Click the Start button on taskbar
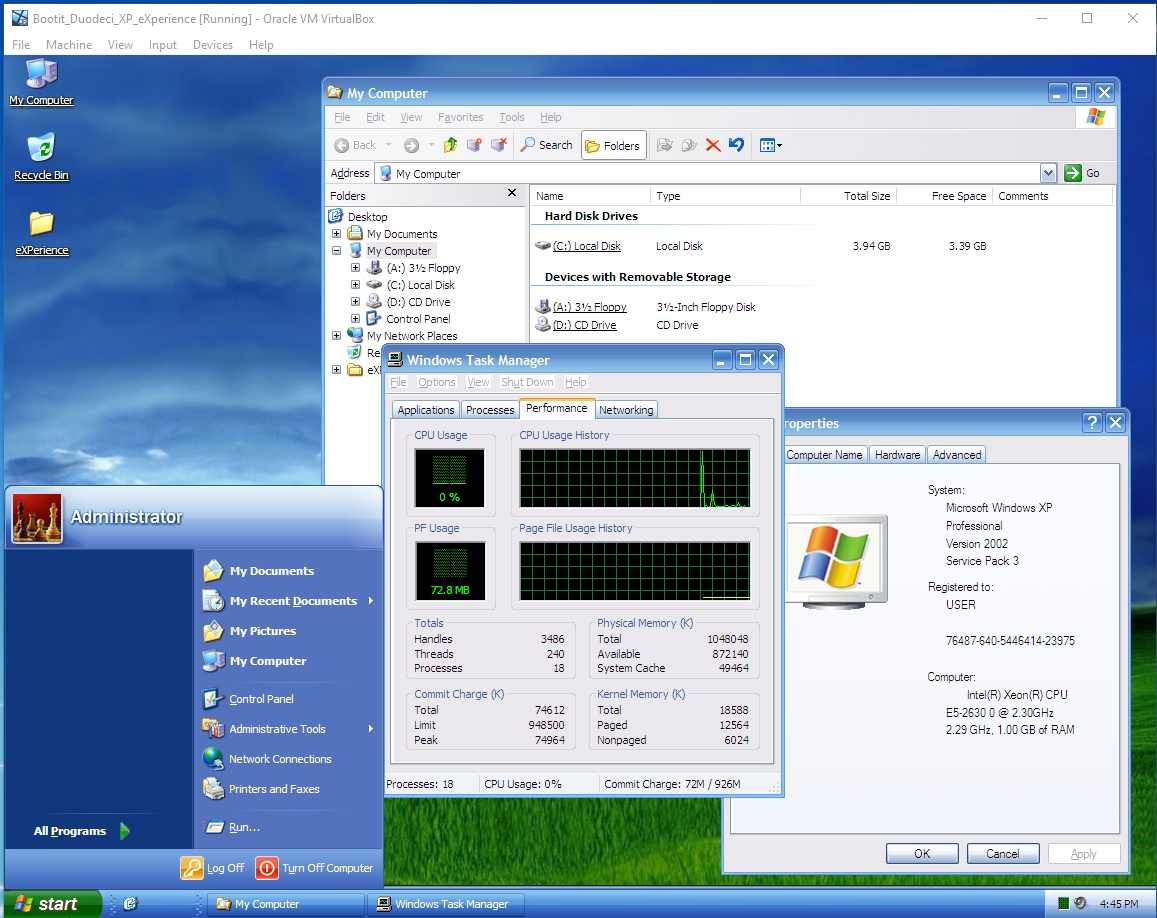 [x=52, y=904]
